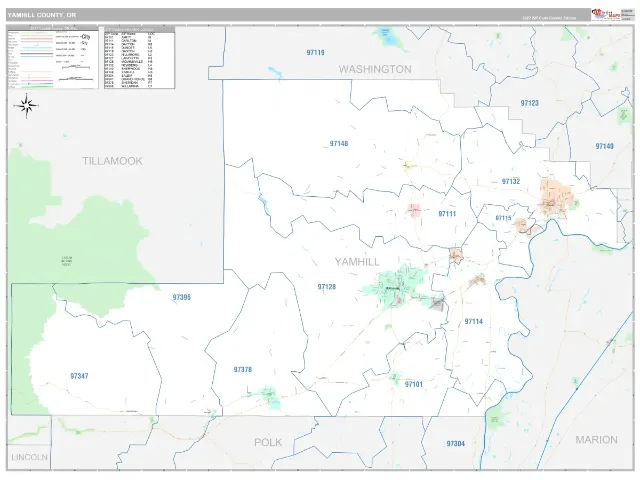Viewport: 640px width, 480px height.
Task: Select ZIP code 97119 label
Action: point(316,52)
